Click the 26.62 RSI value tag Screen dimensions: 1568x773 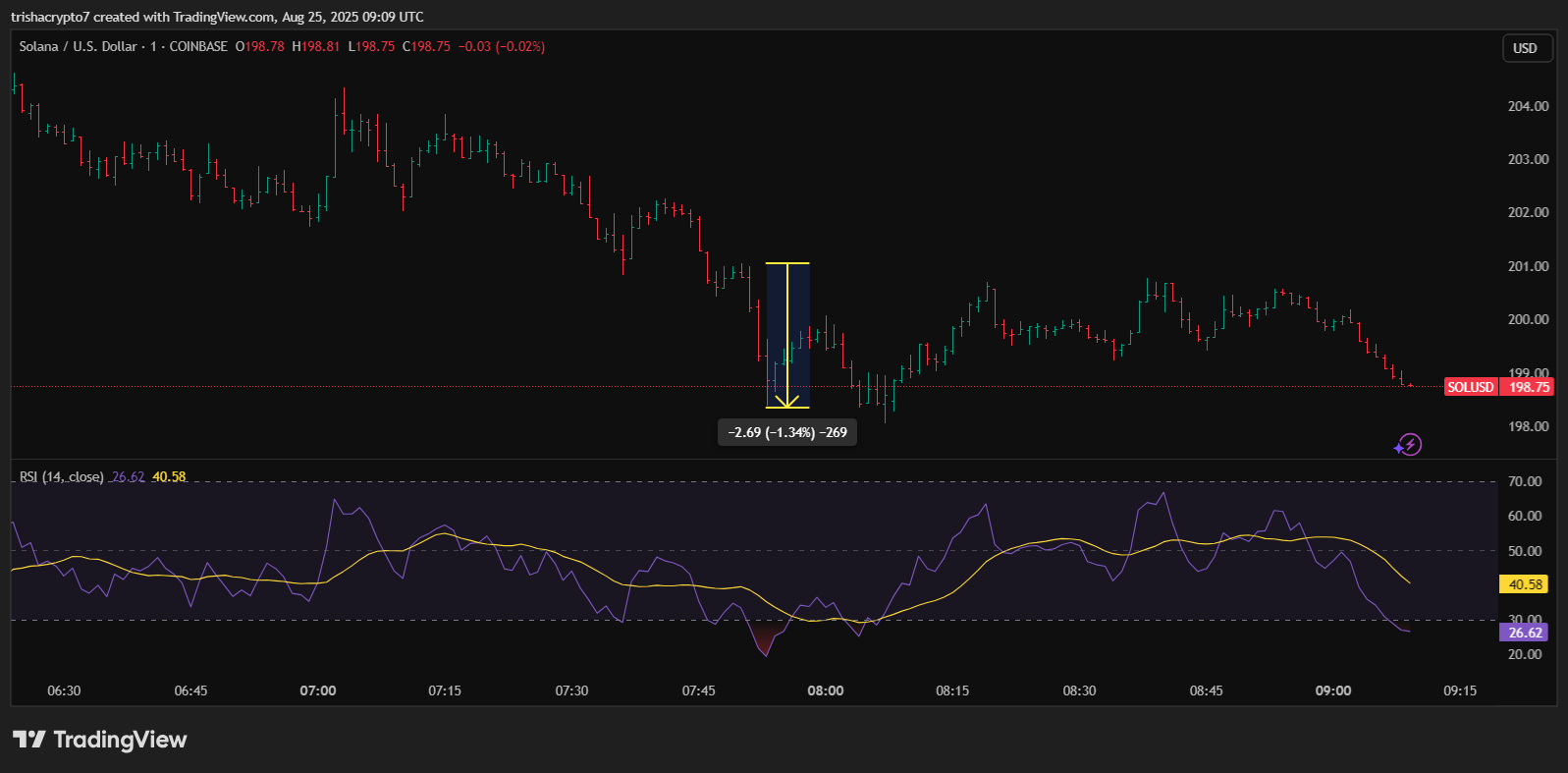[x=1524, y=633]
